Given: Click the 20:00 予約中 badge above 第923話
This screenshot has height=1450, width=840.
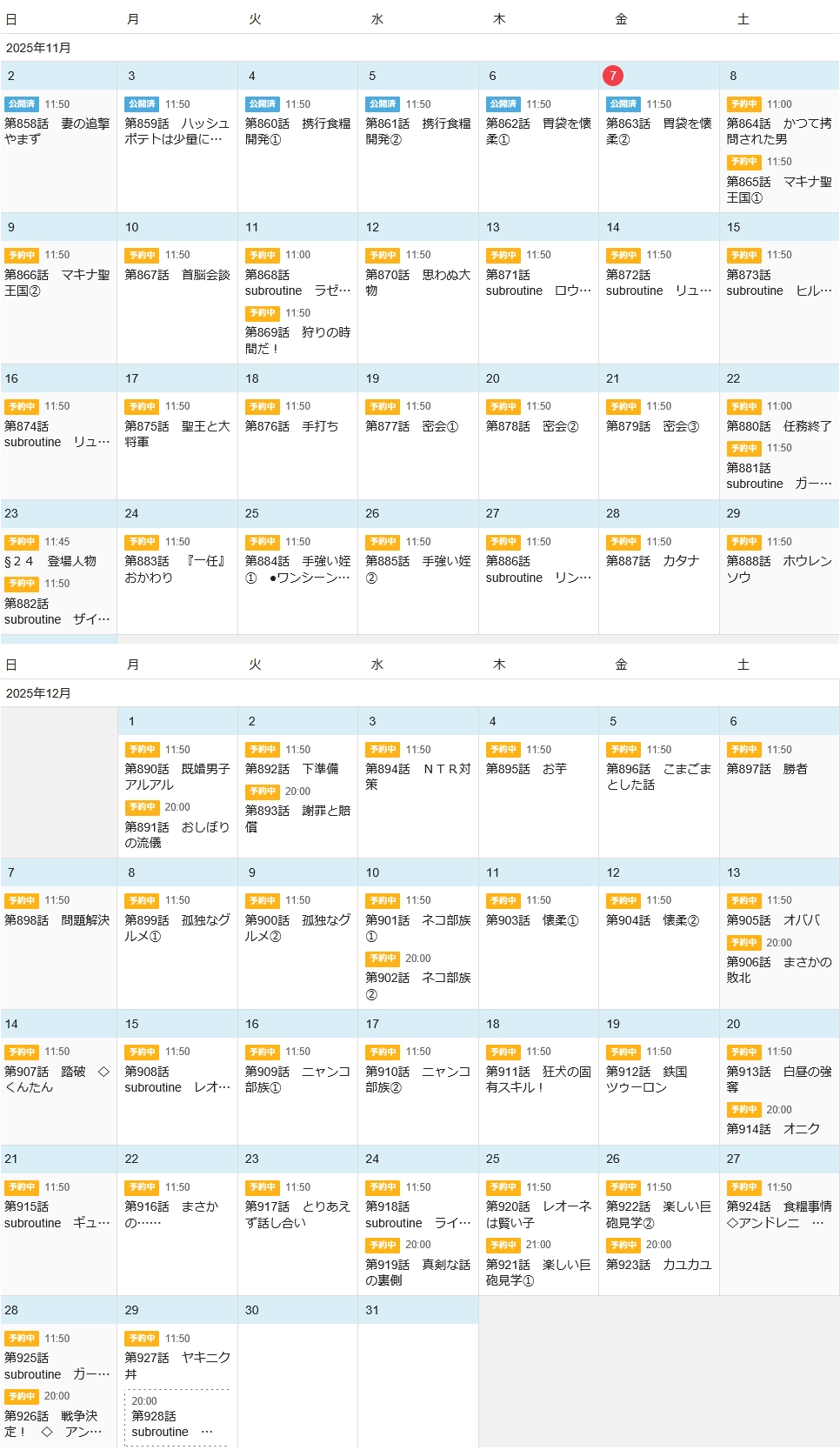Looking at the screenshot, I should (x=623, y=1245).
